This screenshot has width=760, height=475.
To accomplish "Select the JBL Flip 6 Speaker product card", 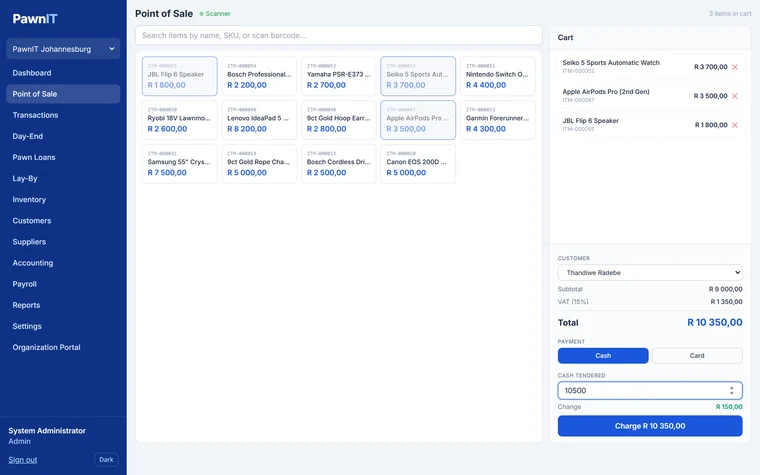I will [179, 76].
